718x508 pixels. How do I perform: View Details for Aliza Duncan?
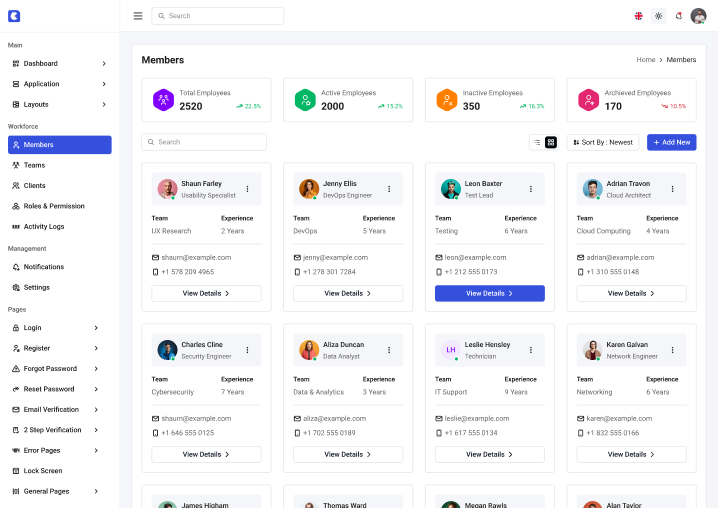coord(348,454)
